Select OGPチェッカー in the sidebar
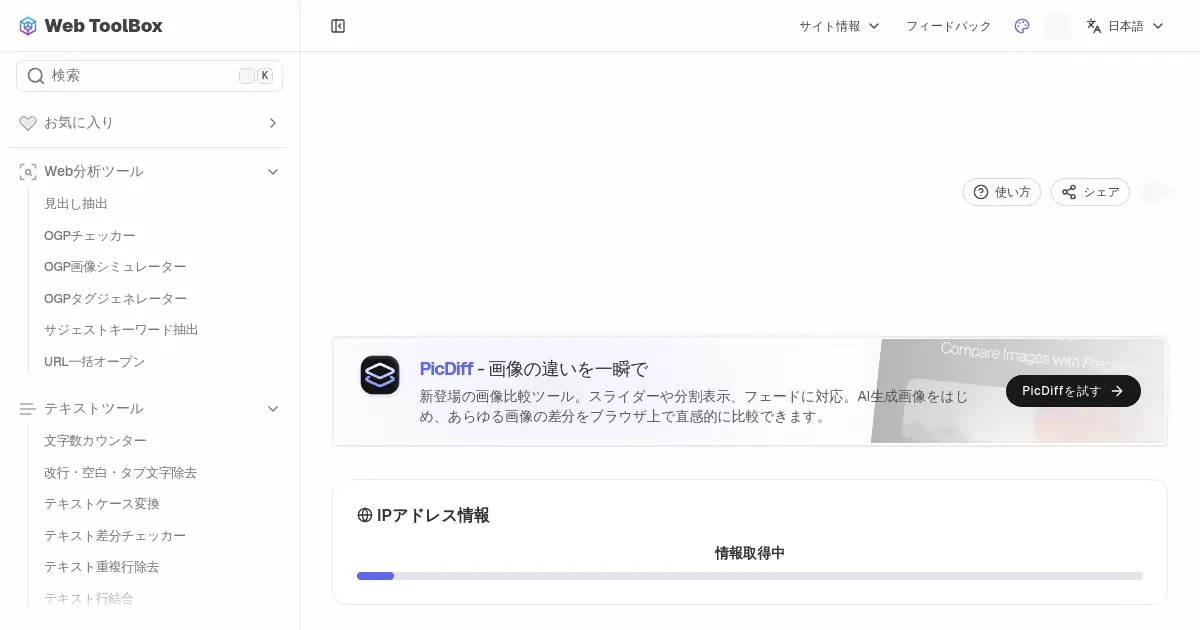1200x630 pixels. pos(90,235)
